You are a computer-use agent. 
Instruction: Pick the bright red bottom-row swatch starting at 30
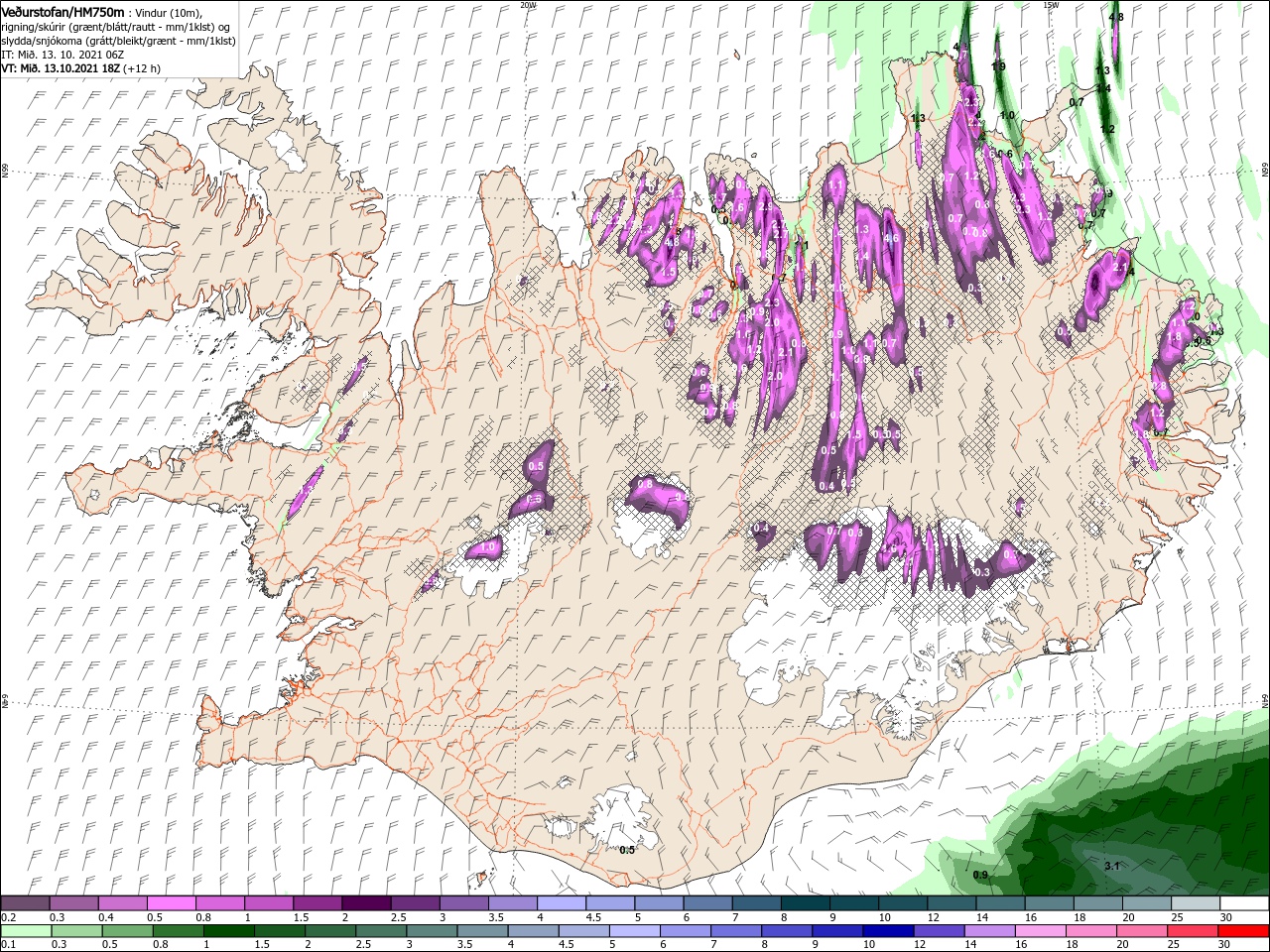click(x=1244, y=931)
